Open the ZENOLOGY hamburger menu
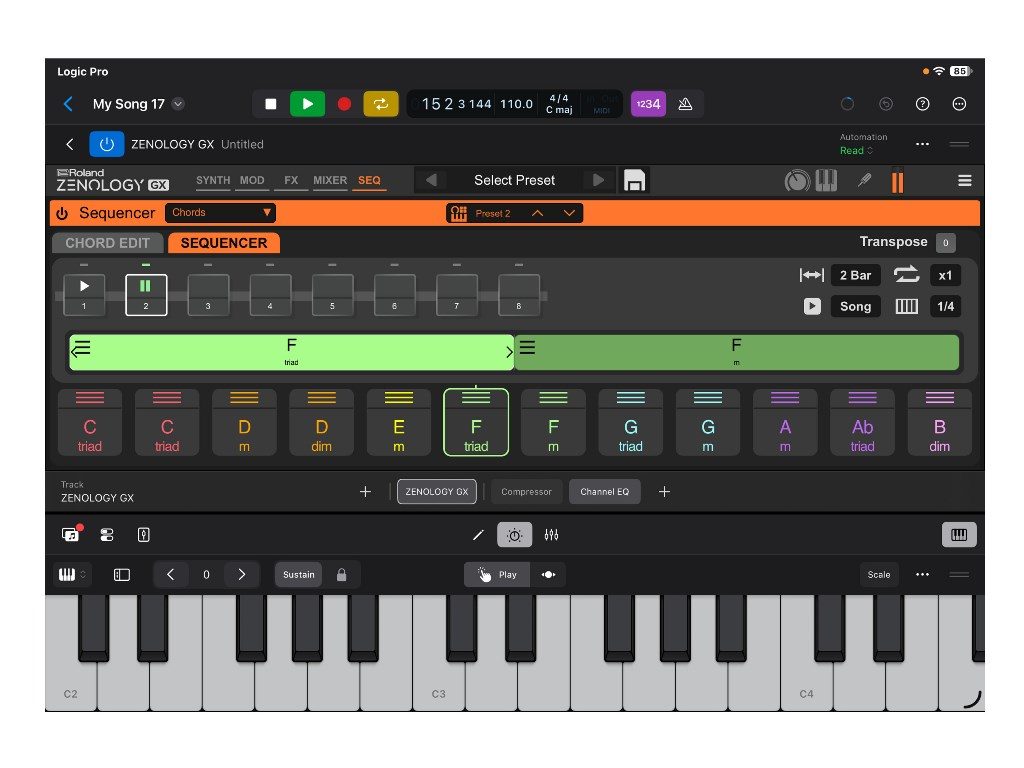The height and width of the screenshot is (768, 1024). pos(965,180)
